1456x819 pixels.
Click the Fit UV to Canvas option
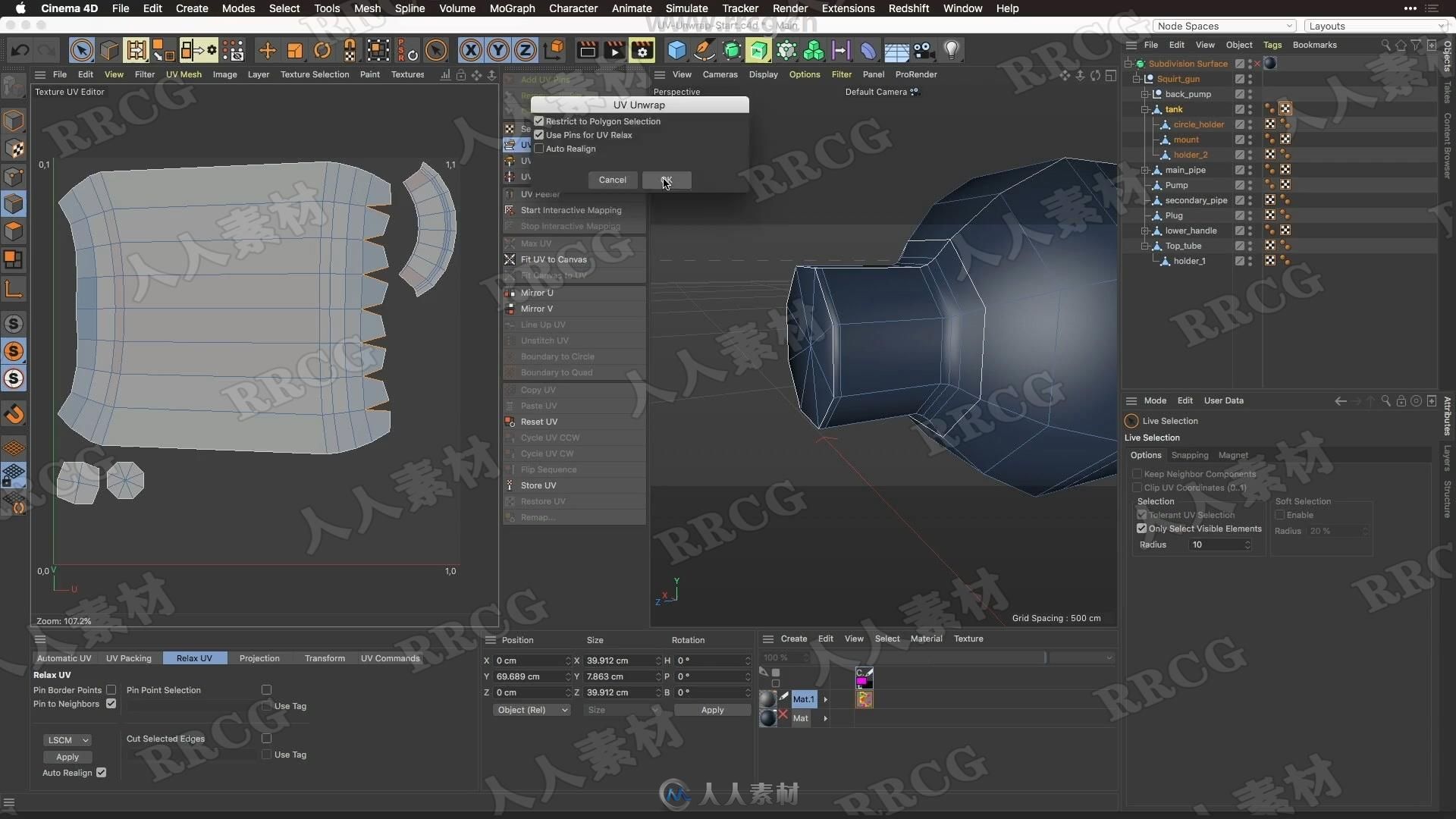(x=553, y=259)
